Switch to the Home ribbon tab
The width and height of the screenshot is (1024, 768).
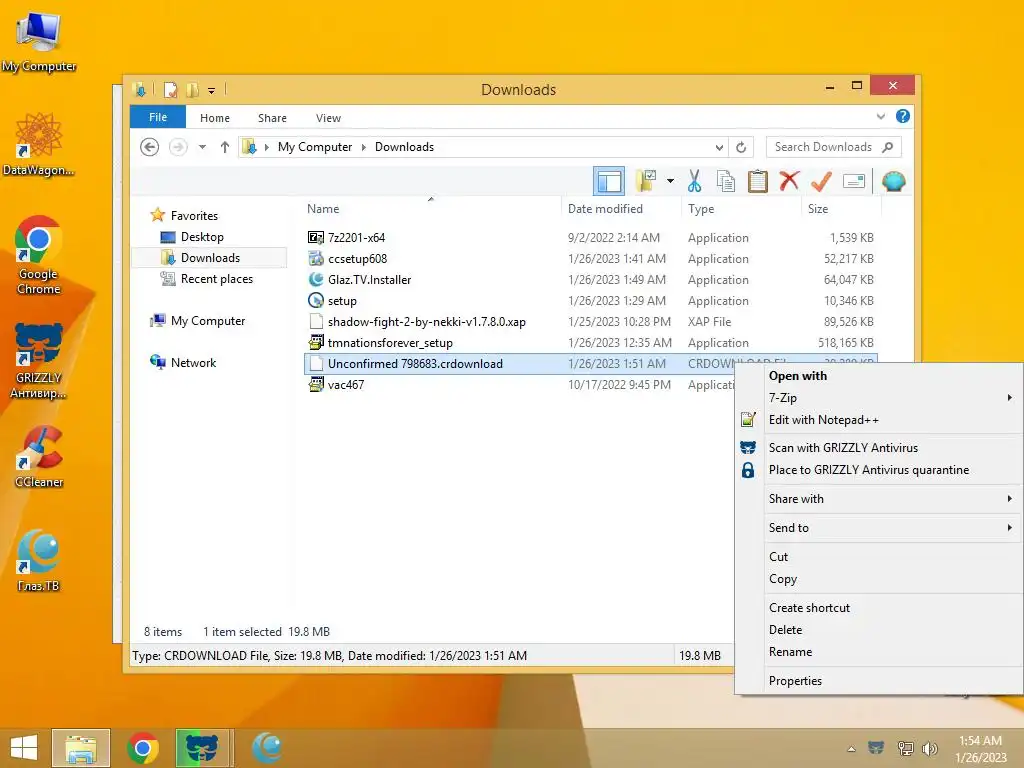point(215,118)
